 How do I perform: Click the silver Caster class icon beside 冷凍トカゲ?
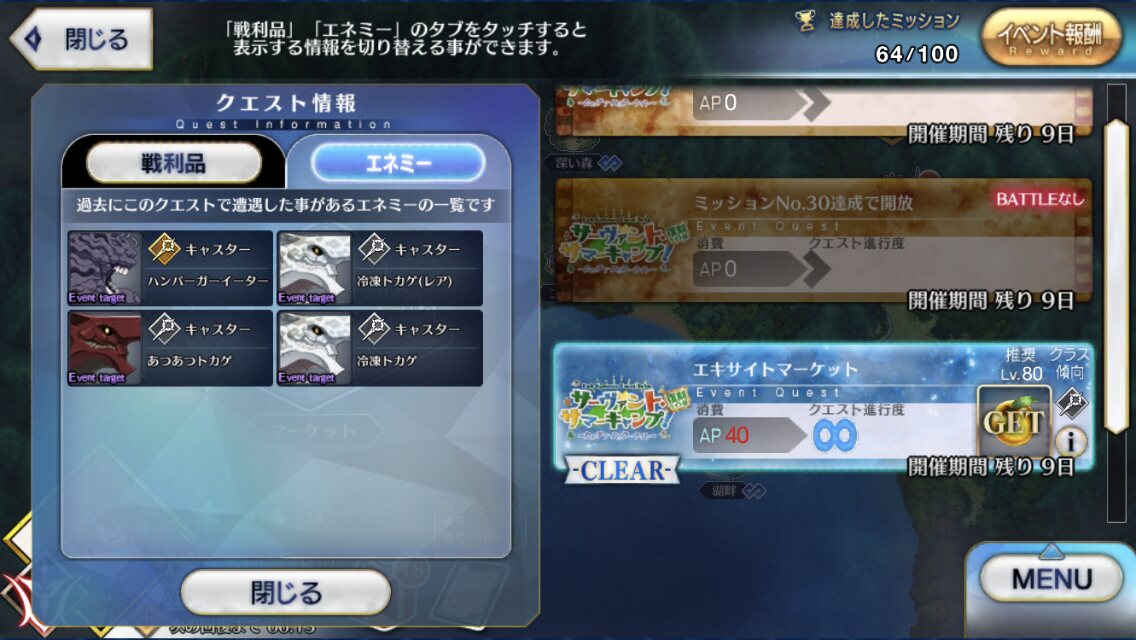point(374,329)
